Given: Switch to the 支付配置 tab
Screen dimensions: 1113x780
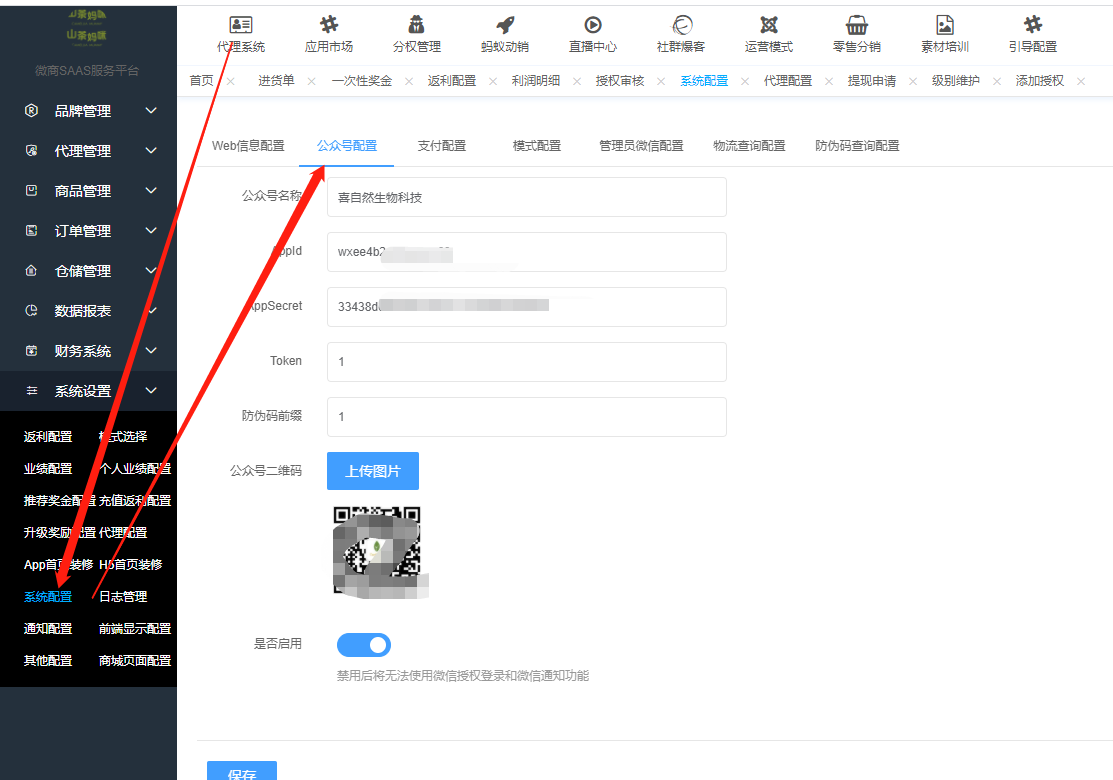Looking at the screenshot, I should (441, 146).
